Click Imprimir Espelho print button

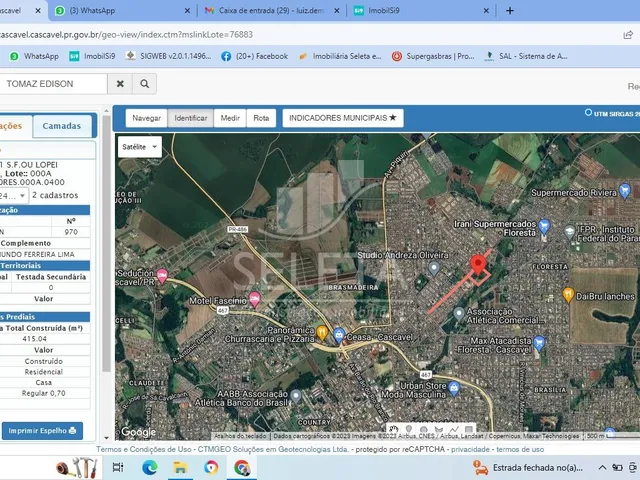click(x=42, y=431)
